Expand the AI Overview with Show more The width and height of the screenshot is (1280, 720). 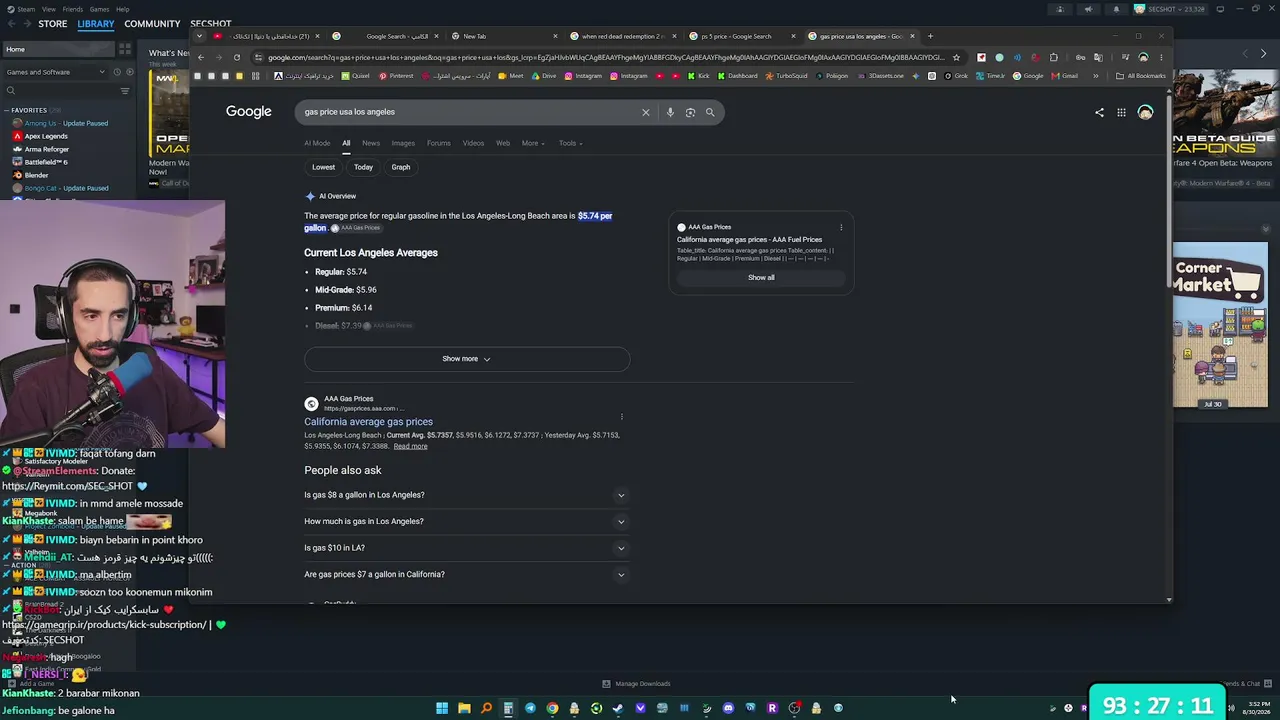[467, 359]
